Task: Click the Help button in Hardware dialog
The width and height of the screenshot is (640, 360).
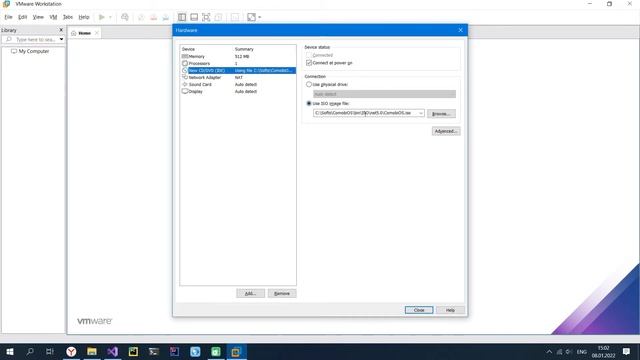Action: point(450,310)
